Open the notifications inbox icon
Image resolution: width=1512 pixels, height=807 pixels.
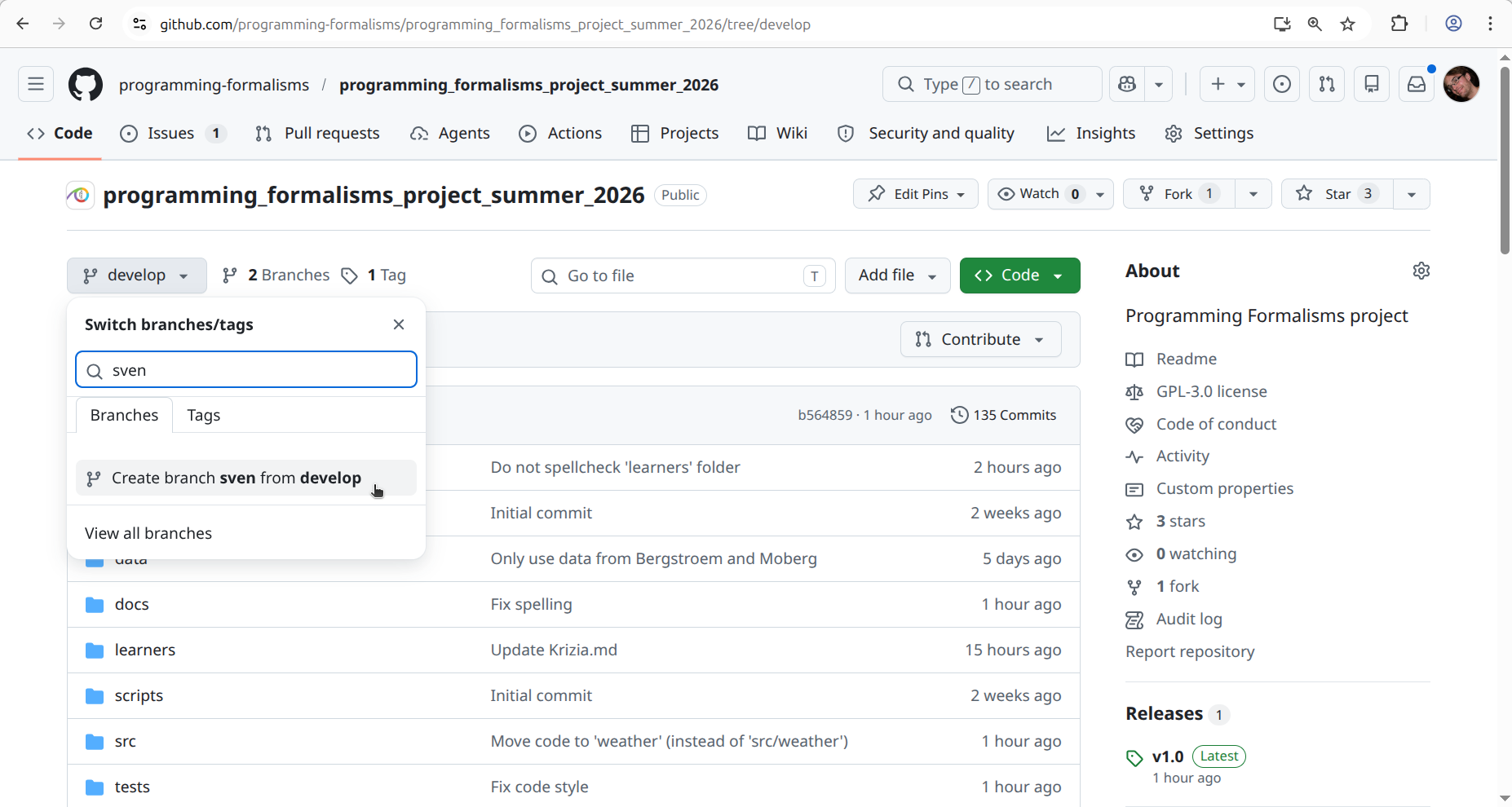click(1417, 84)
